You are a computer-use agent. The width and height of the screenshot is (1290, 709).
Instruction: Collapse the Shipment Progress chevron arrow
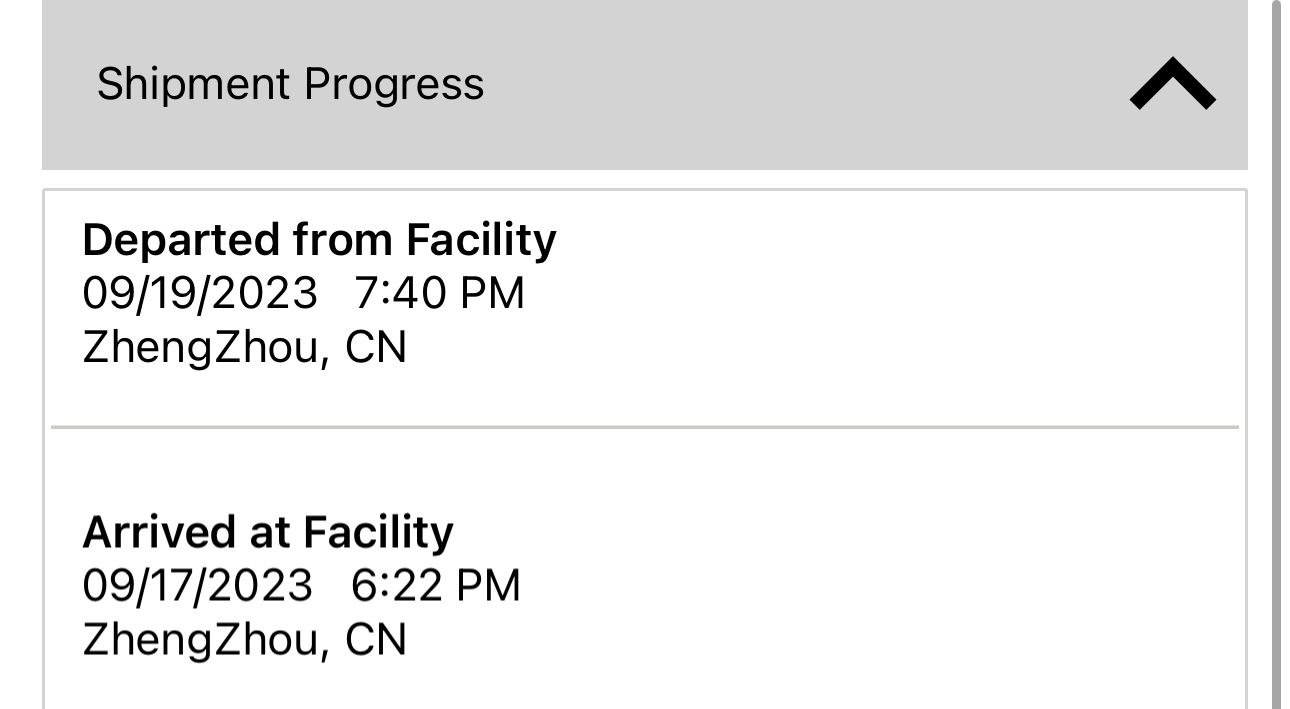(x=1172, y=84)
